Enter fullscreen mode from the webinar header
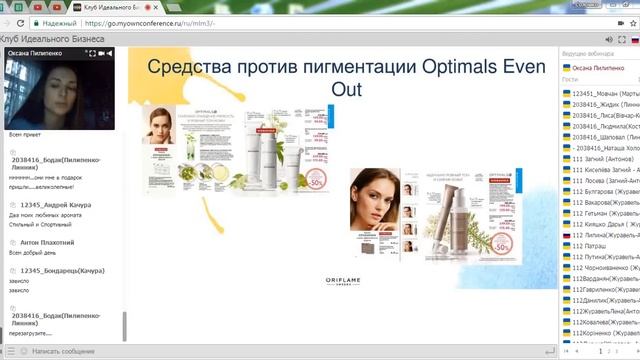The image size is (640, 360). [622, 40]
